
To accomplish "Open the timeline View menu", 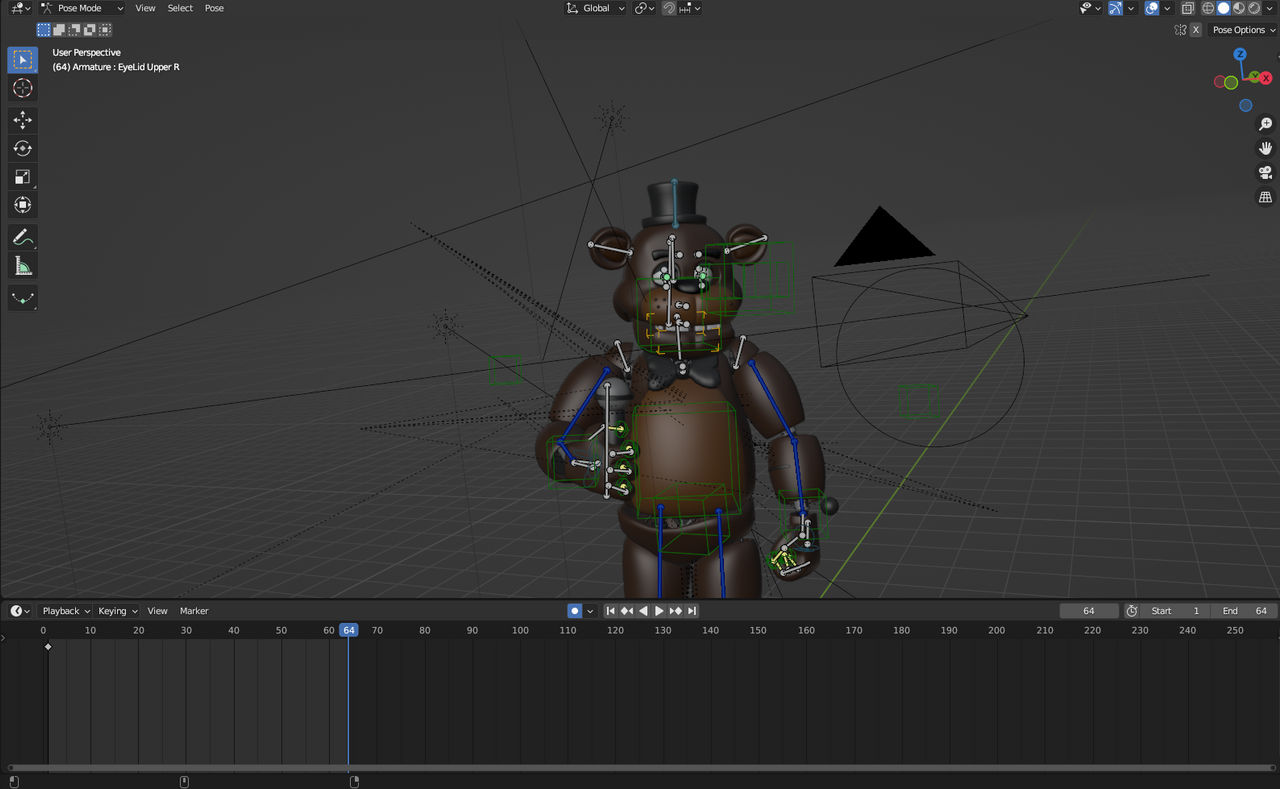I will coord(157,611).
